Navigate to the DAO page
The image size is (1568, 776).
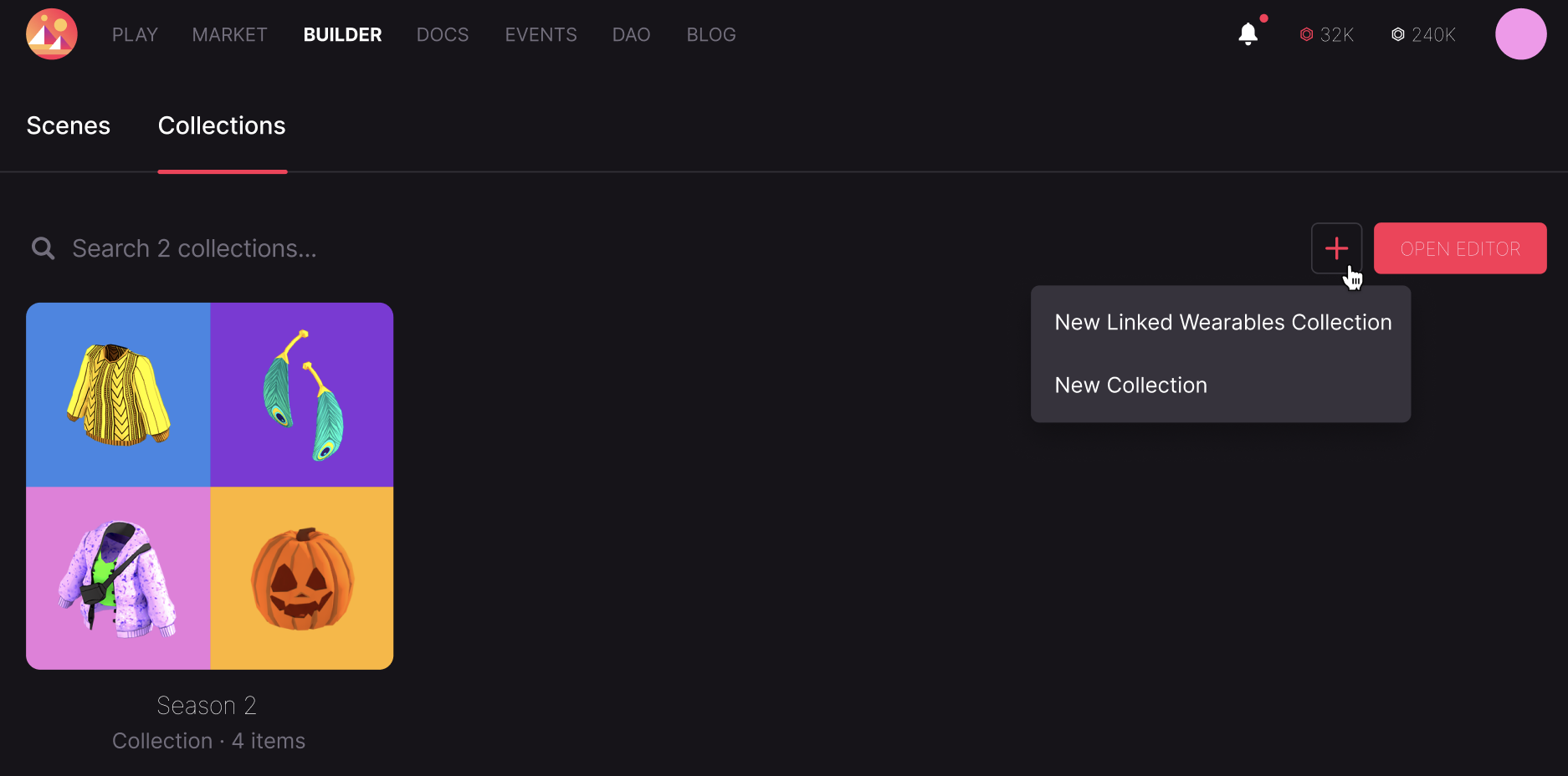(x=631, y=35)
